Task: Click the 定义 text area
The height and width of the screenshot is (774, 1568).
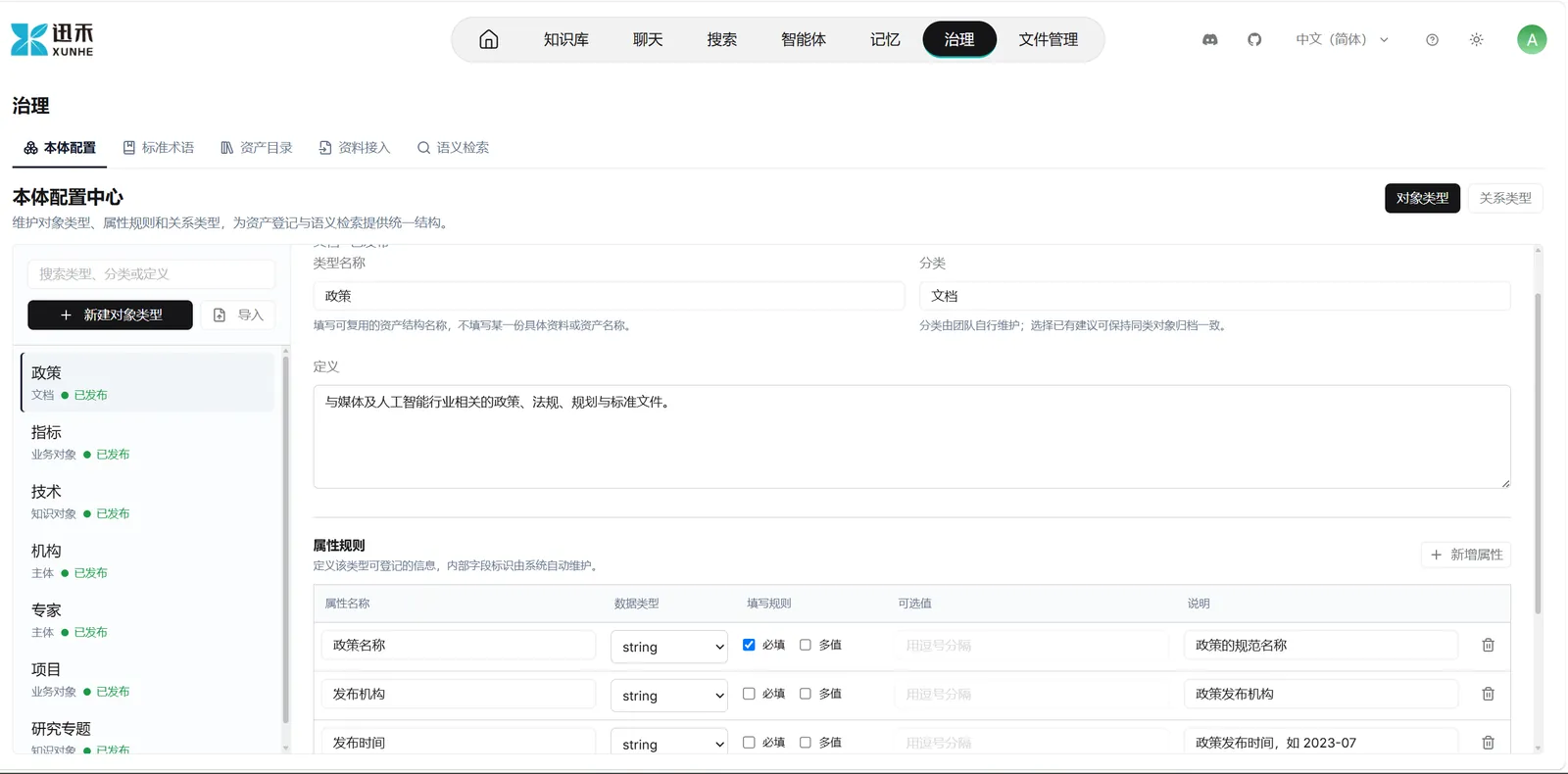Action: (x=911, y=436)
